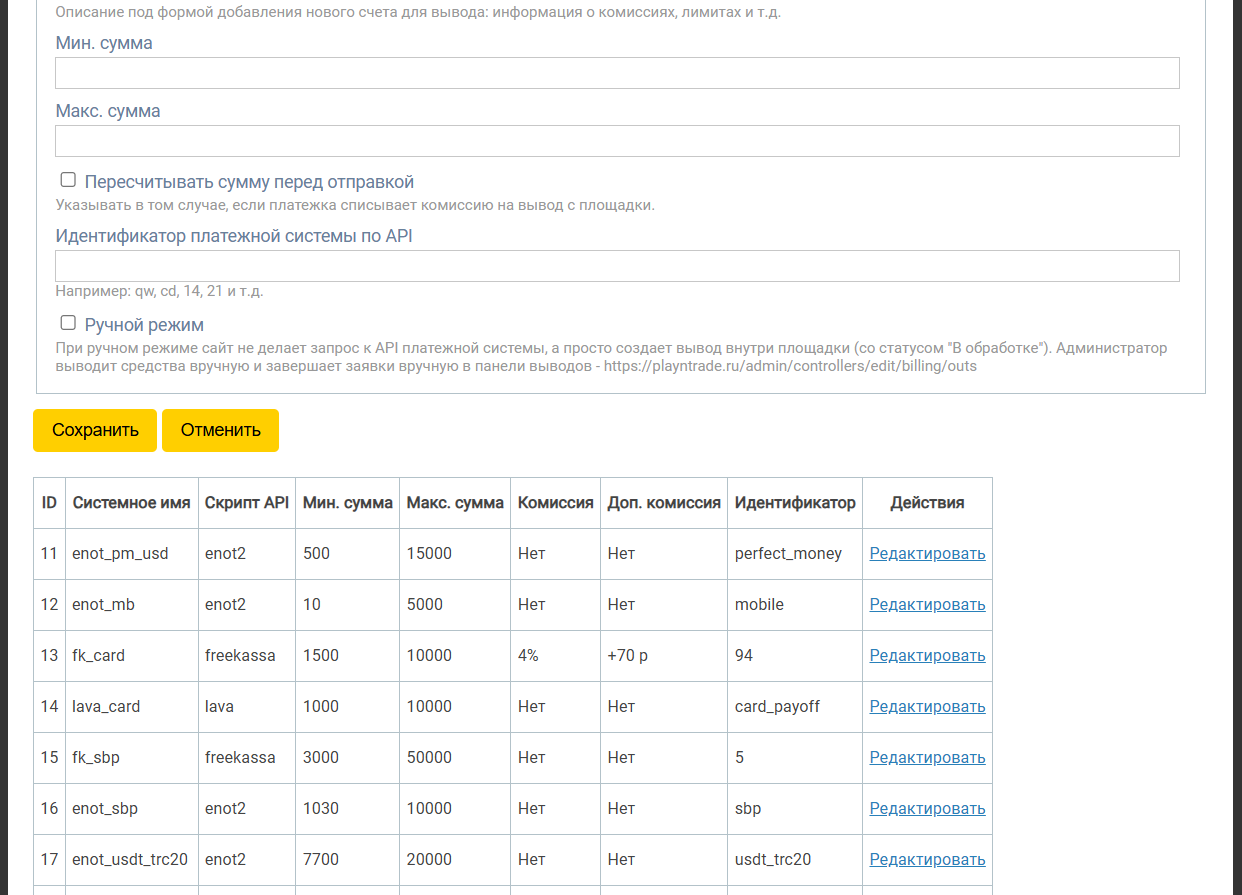Click the Системное имя column header
This screenshot has height=895, width=1242.
(131, 503)
